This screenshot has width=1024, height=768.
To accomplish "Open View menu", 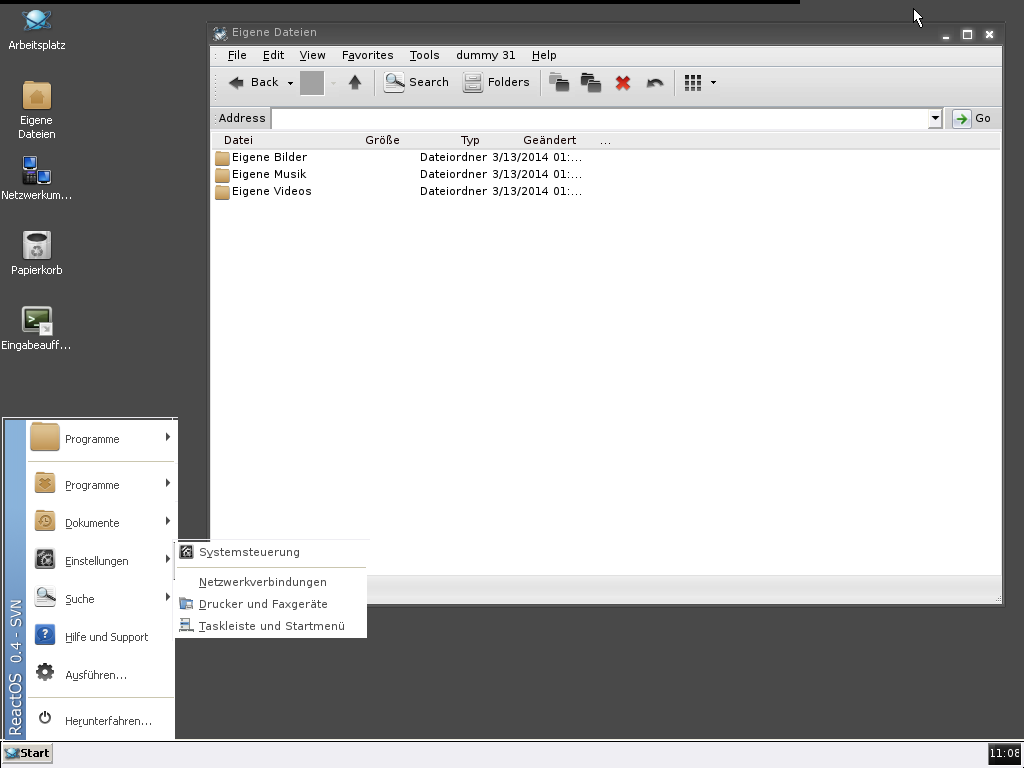I will click(313, 56).
